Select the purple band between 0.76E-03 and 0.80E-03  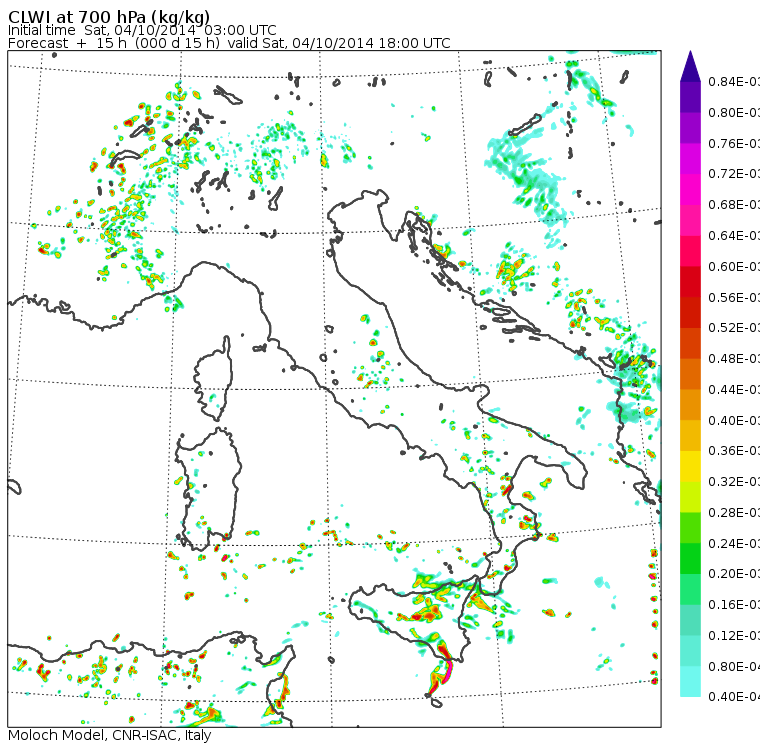690,128
